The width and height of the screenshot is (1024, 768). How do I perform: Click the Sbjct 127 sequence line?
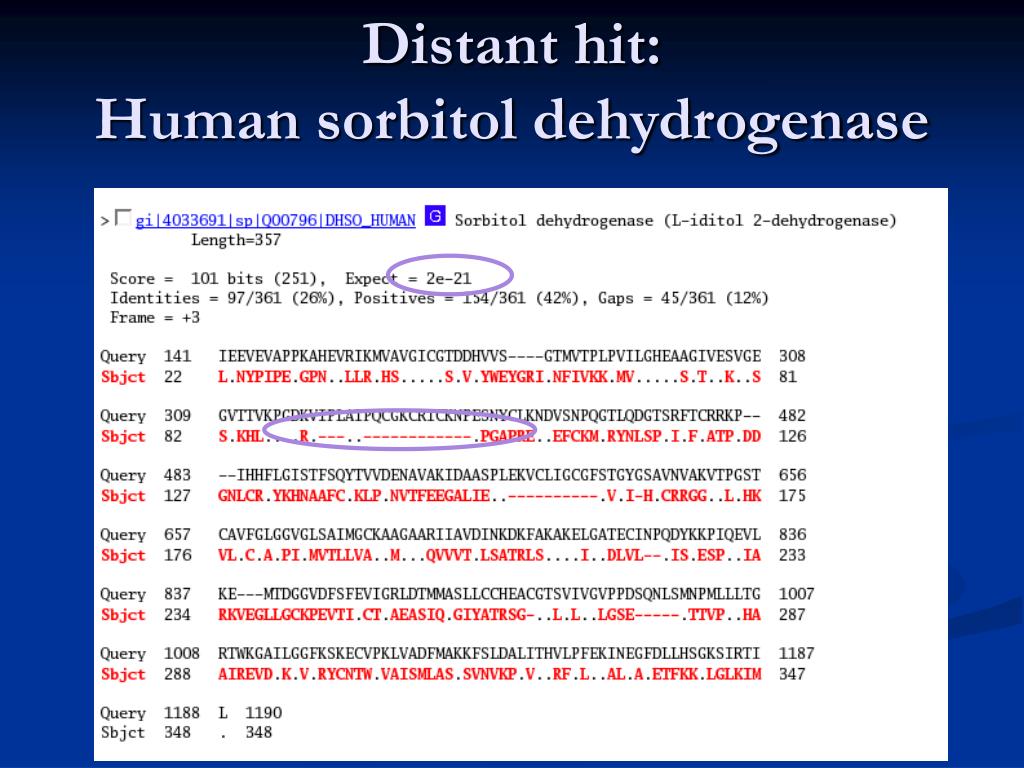453,496
